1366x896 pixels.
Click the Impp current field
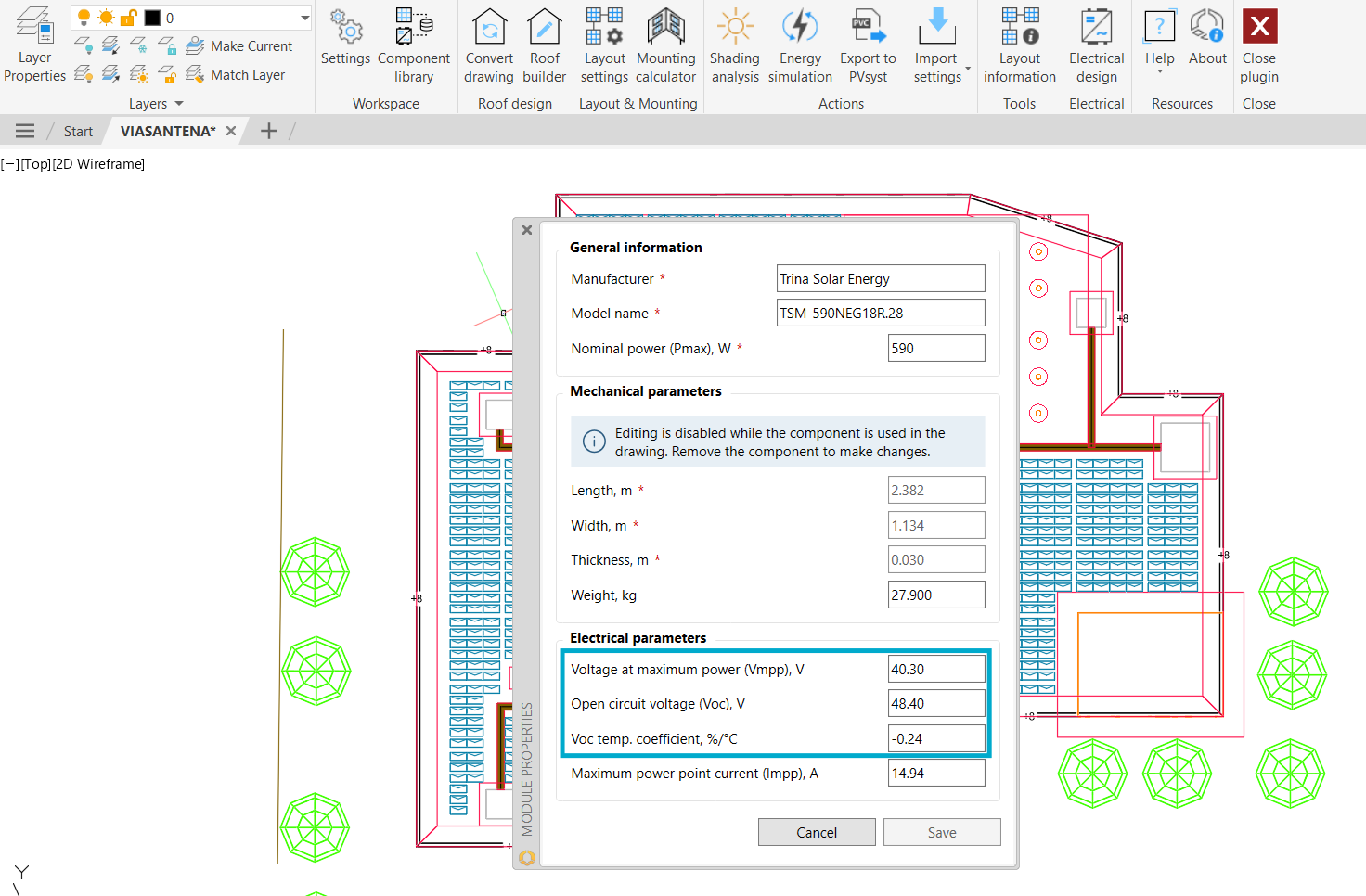[936, 773]
